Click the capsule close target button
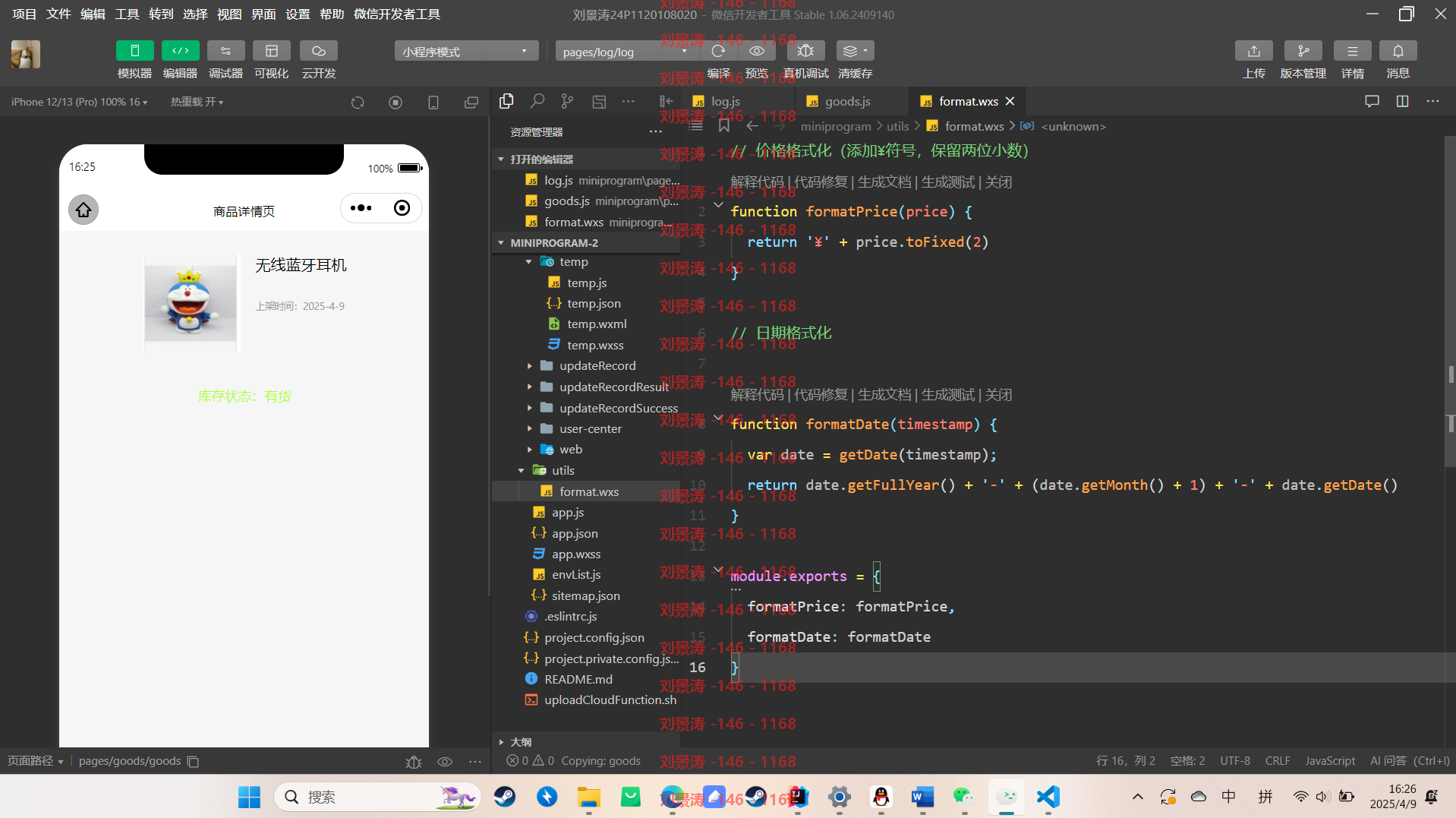Image resolution: width=1456 pixels, height=818 pixels. [402, 208]
